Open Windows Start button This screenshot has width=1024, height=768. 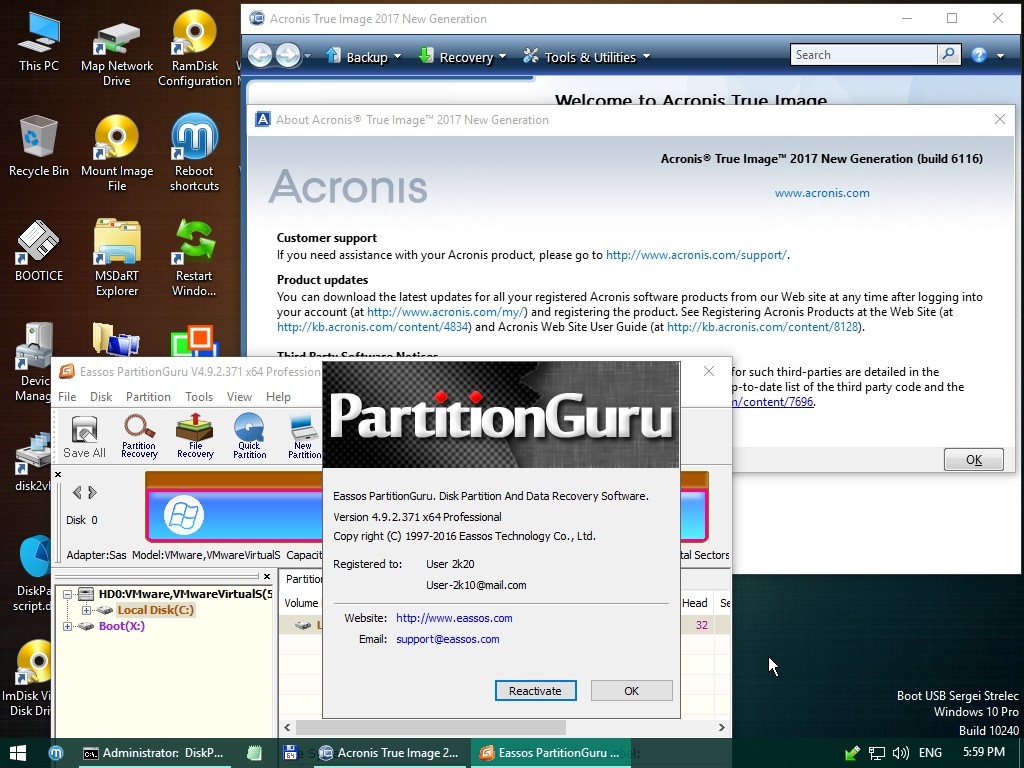click(18, 753)
